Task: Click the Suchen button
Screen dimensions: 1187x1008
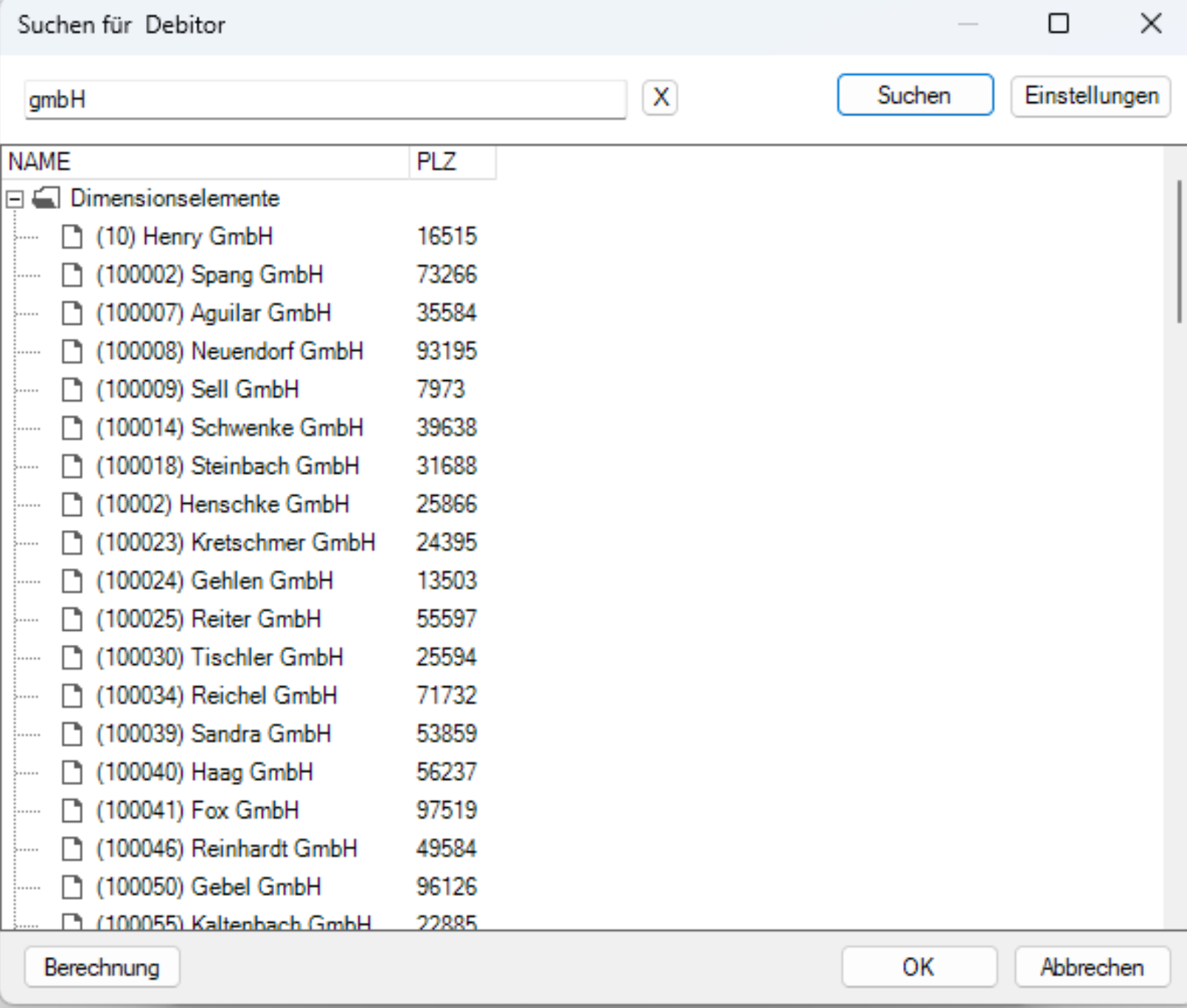Action: pyautogui.click(x=915, y=95)
